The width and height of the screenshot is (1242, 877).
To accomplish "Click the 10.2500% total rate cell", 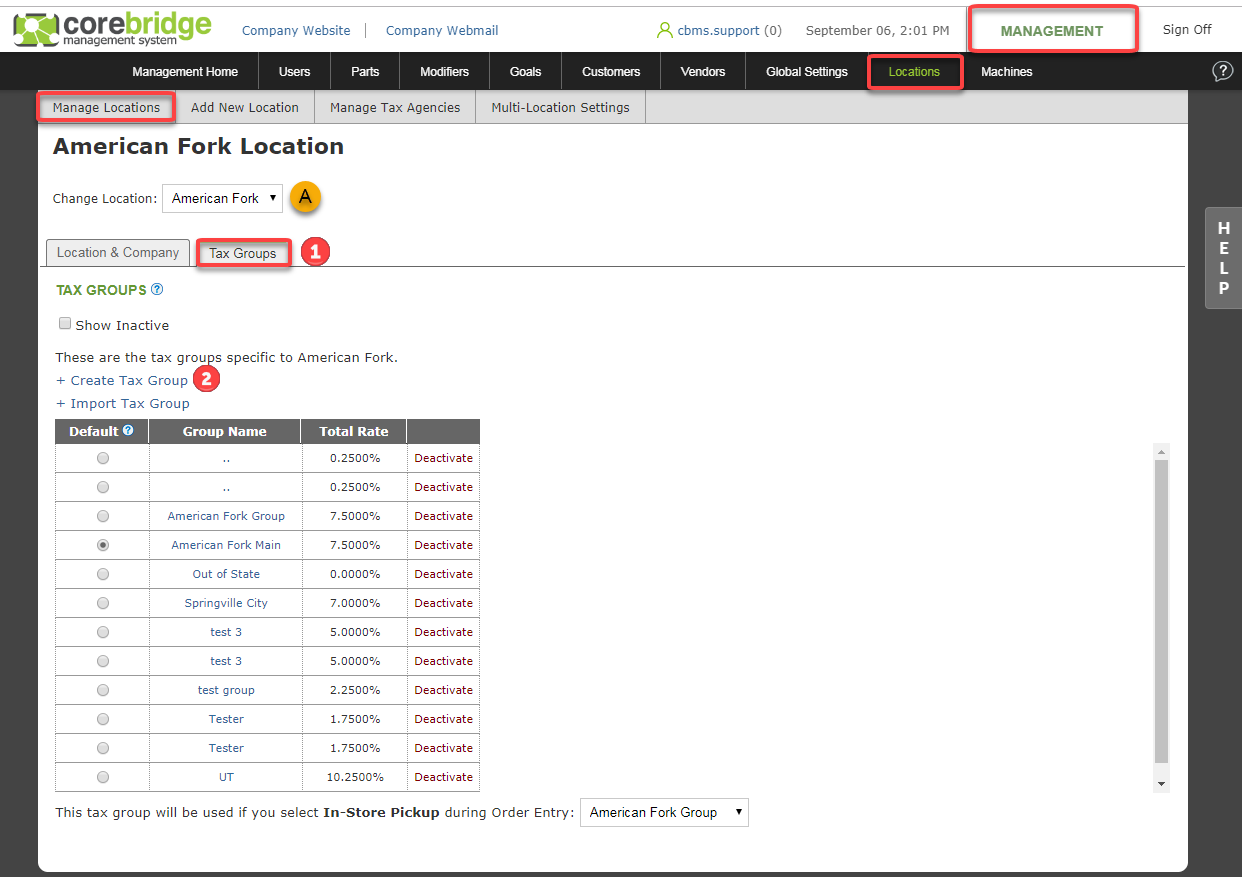I will point(355,777).
